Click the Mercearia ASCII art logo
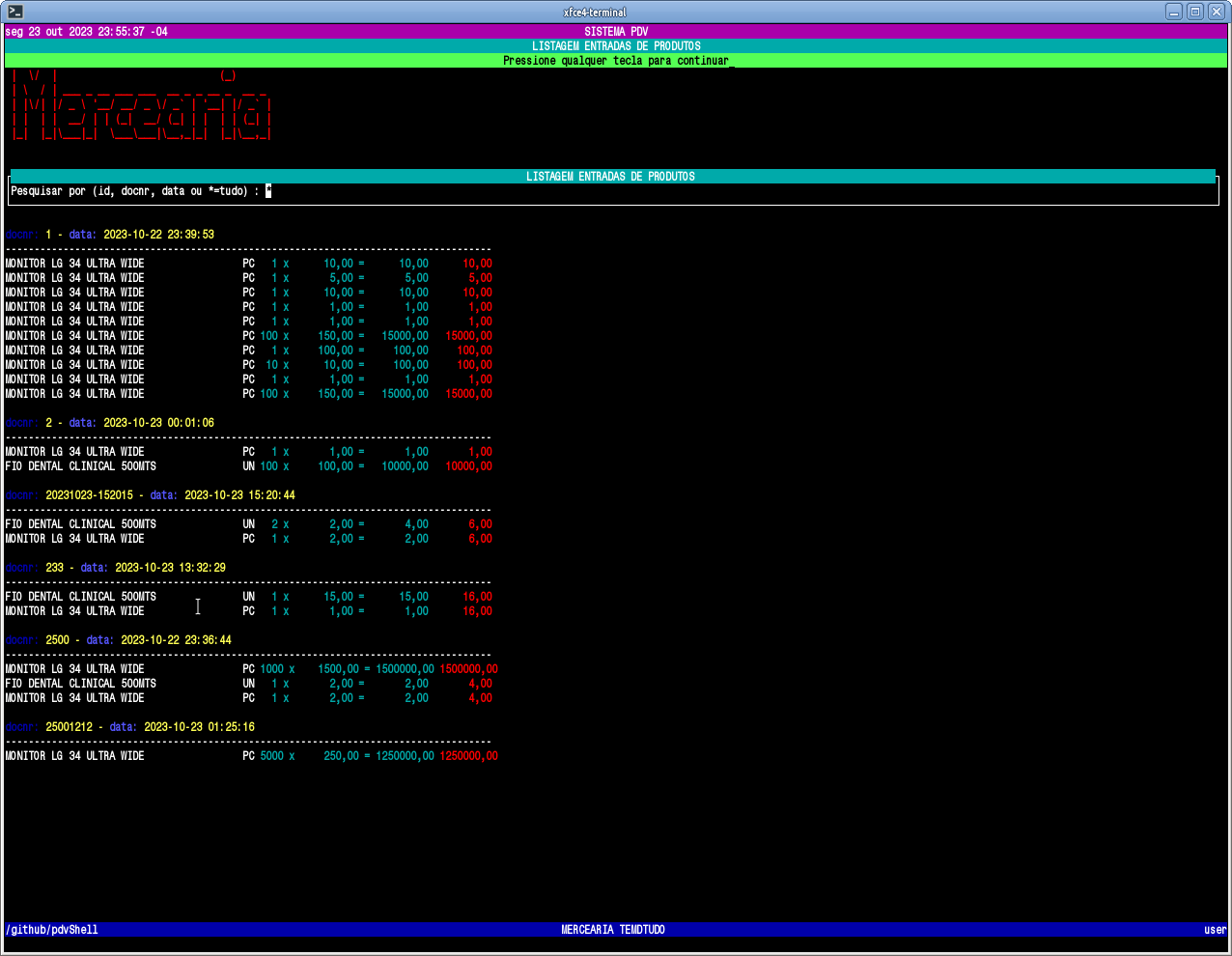Viewport: 1232px width, 956px height. click(x=141, y=104)
